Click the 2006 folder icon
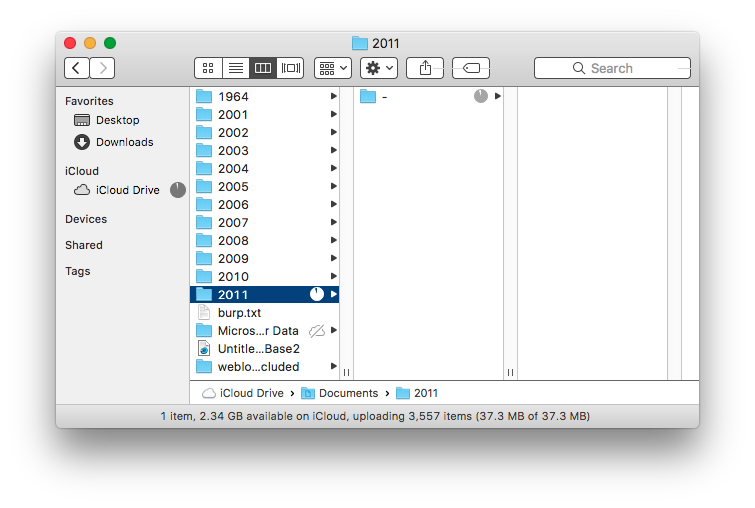 click(x=204, y=204)
